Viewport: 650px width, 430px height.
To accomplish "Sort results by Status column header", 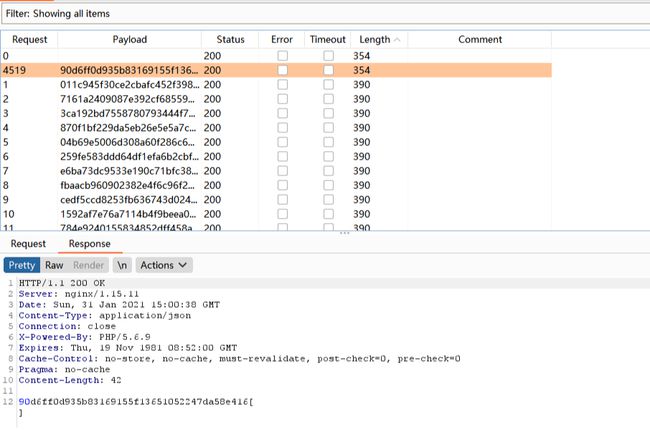I will point(230,39).
